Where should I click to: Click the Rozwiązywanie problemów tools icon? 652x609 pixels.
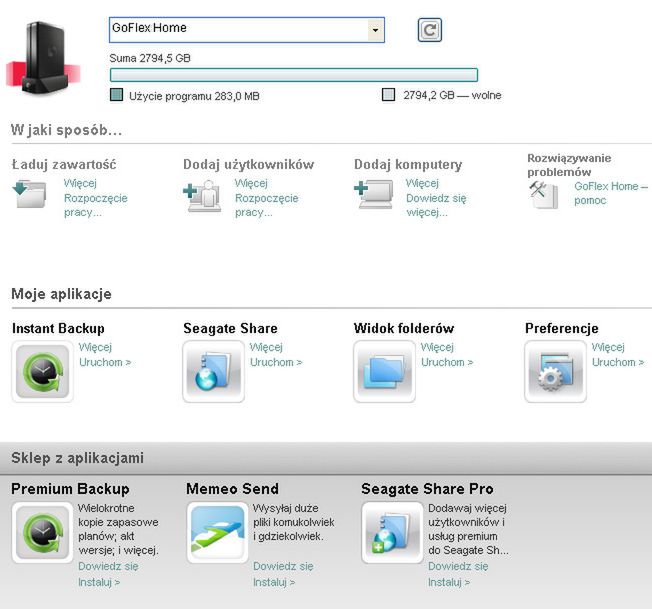543,195
